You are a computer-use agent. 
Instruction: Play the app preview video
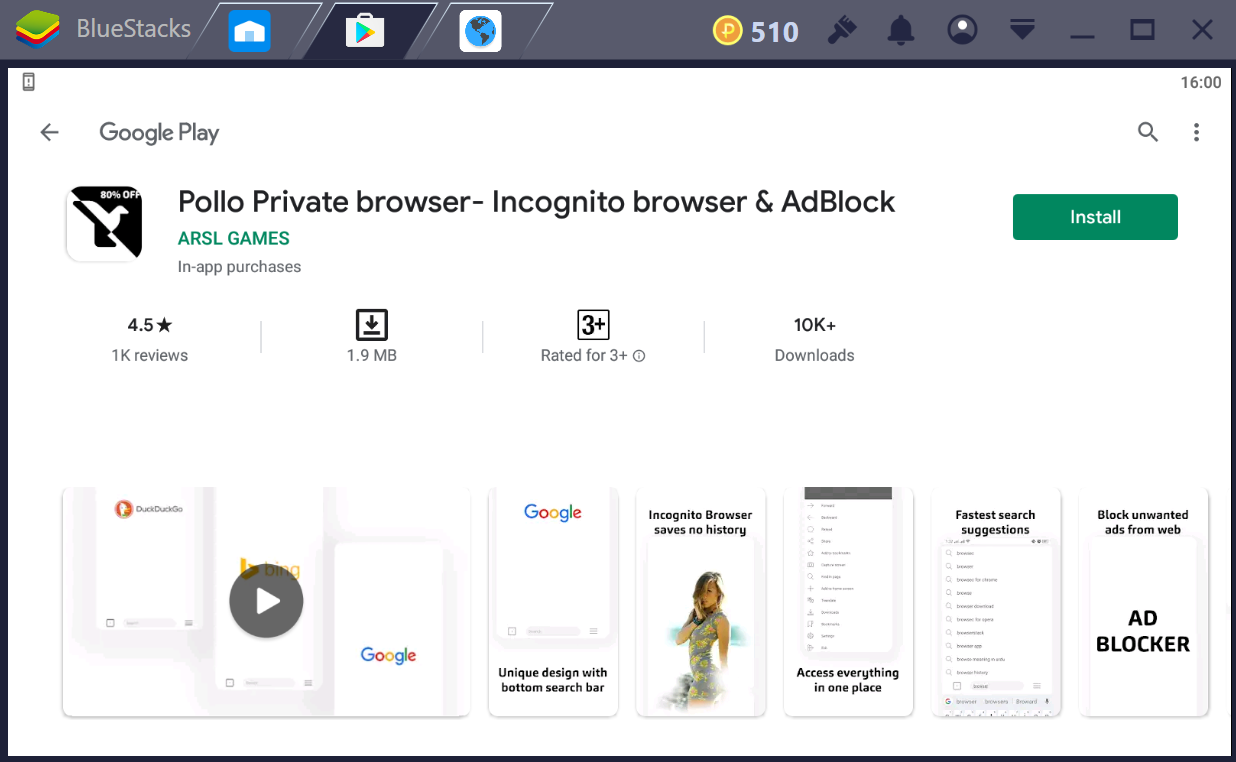pos(266,601)
